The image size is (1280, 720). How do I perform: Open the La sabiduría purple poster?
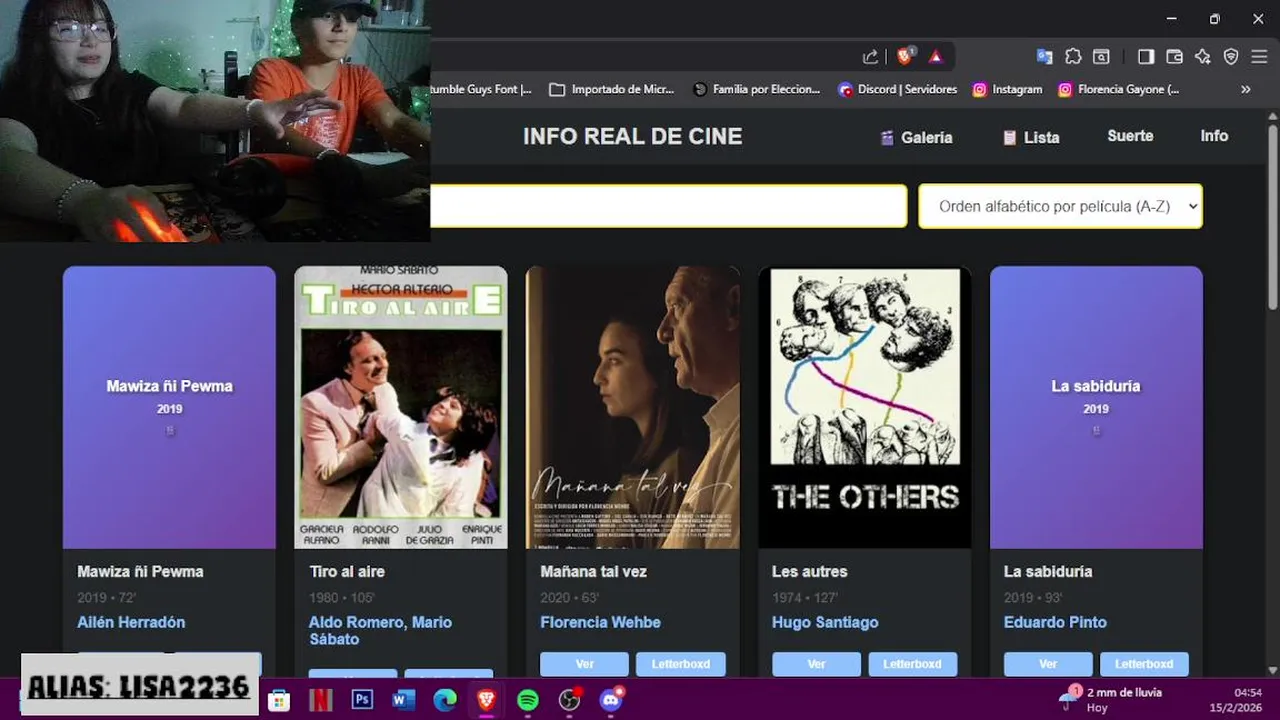click(x=1096, y=407)
